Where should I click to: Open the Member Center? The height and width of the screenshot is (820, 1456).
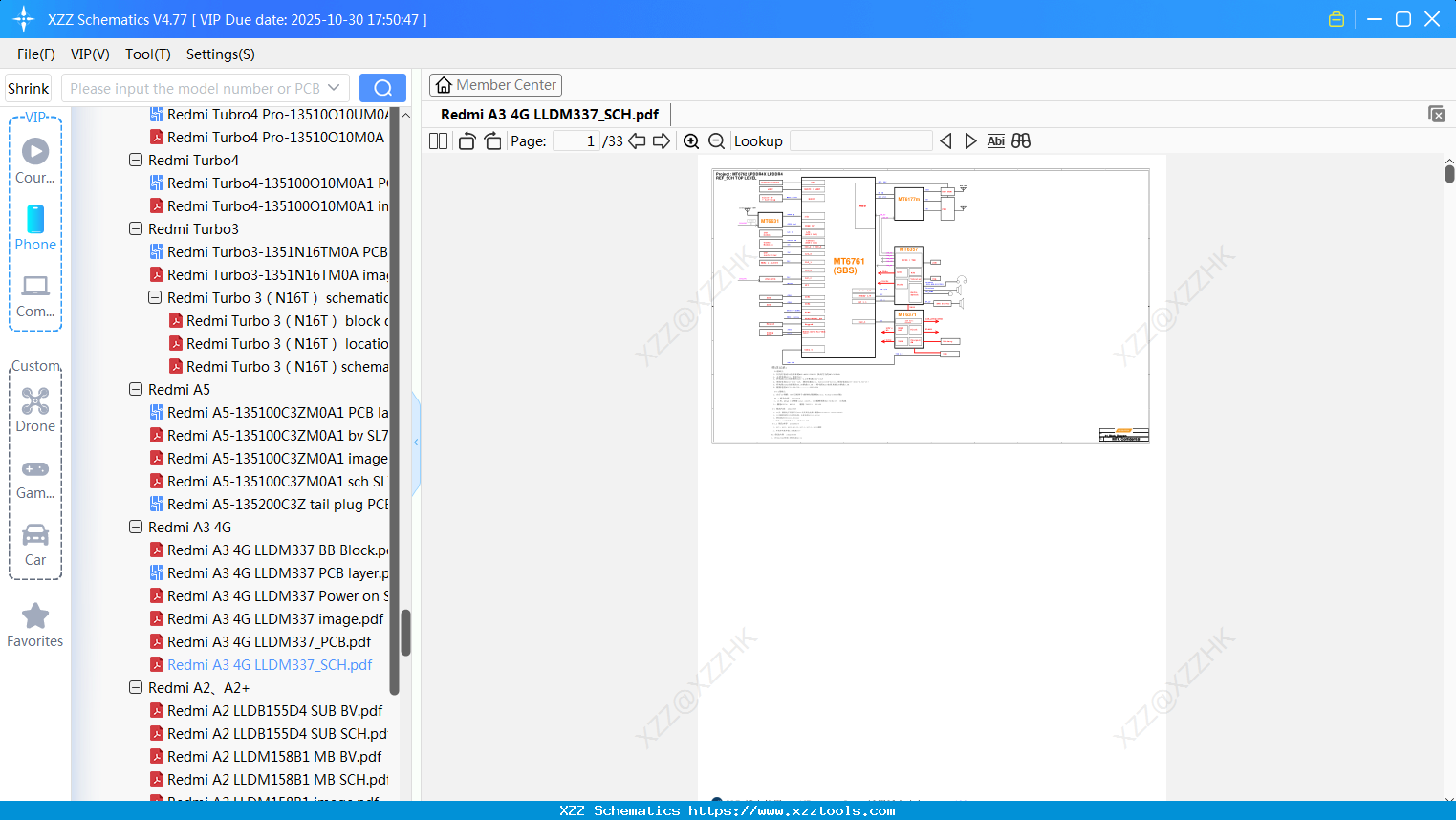coord(495,85)
